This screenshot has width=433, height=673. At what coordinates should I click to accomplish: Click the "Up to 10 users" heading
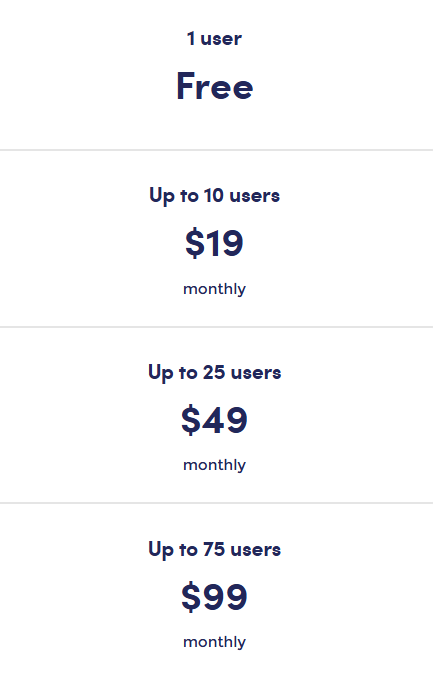coord(214,196)
